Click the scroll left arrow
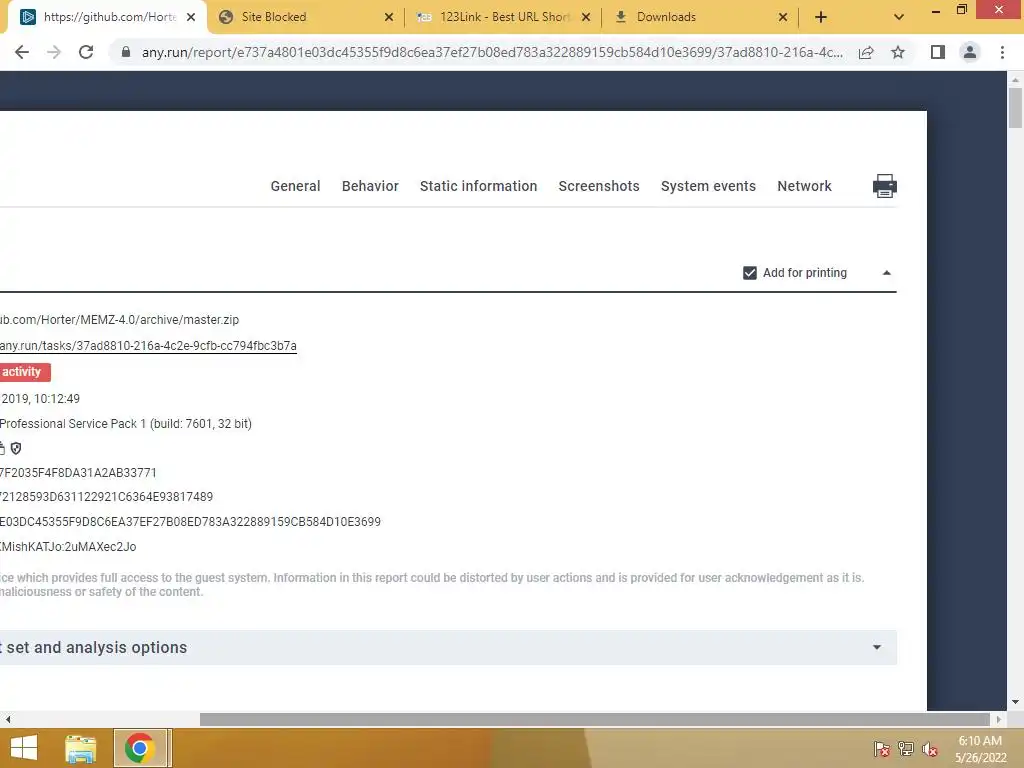Screen dimensions: 1024x768 8,719
